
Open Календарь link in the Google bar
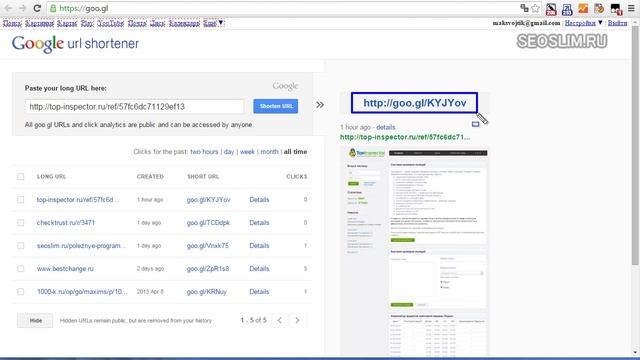[184, 23]
